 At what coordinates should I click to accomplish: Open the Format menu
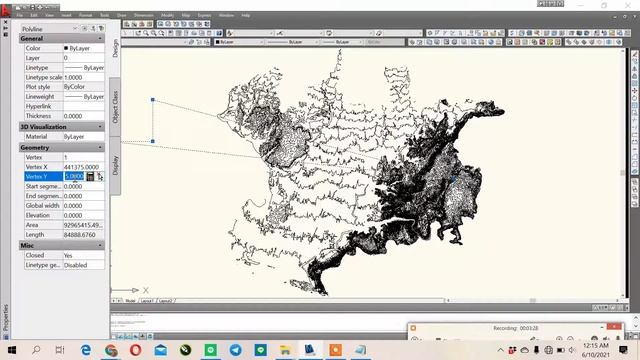[x=85, y=15]
